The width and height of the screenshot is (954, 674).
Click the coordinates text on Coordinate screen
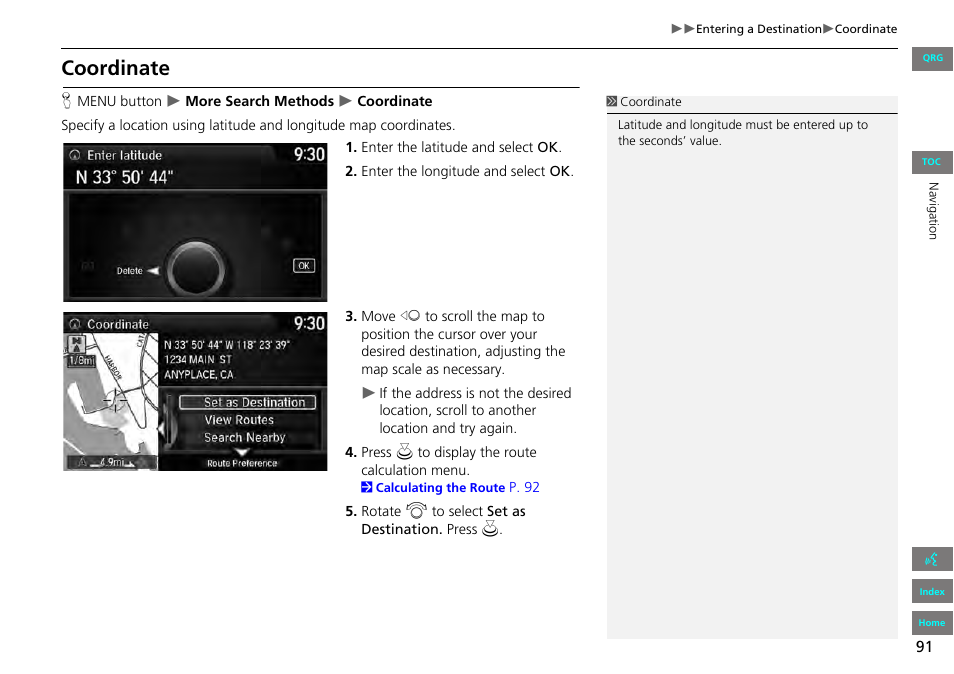226,345
